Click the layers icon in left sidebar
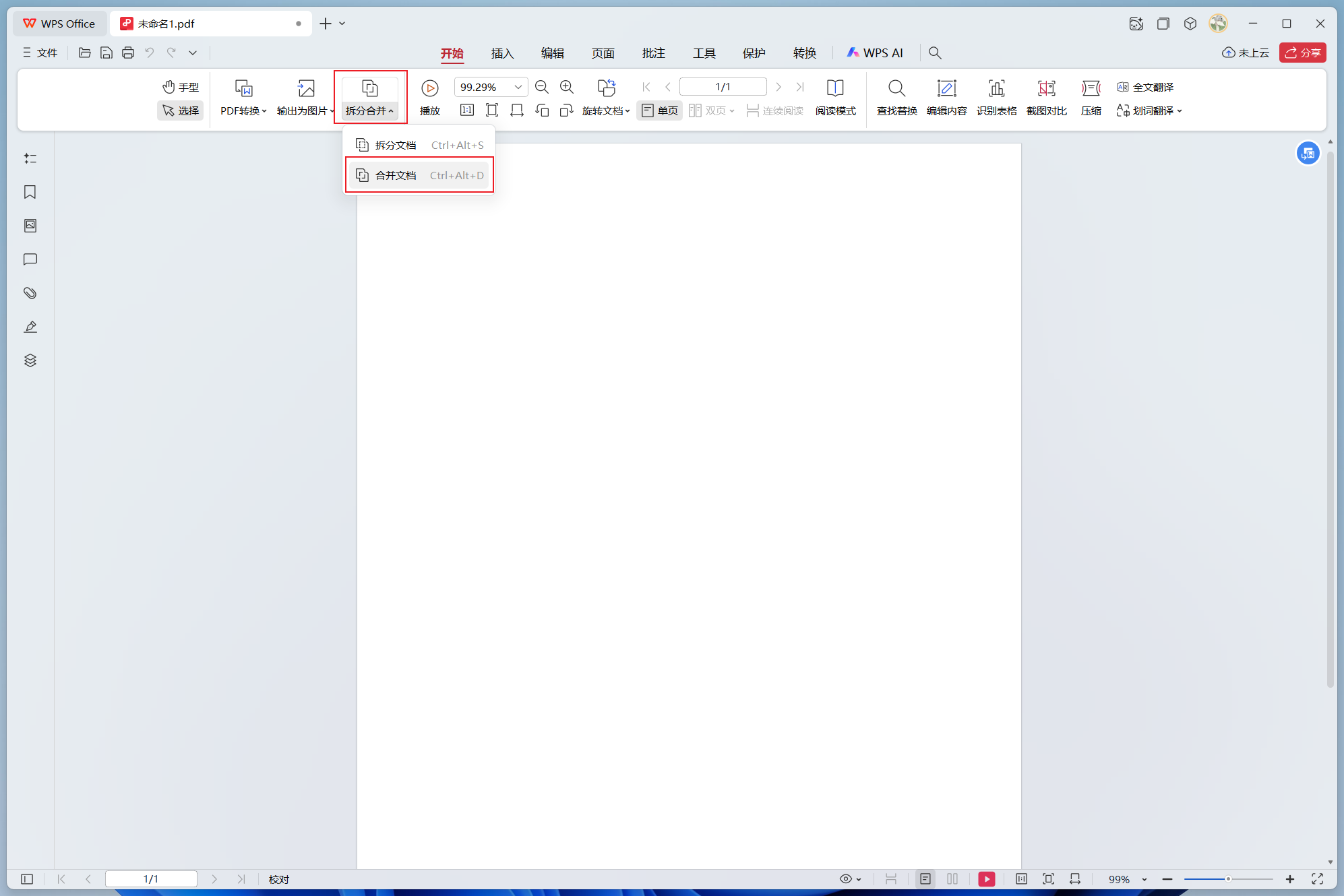 (30, 360)
